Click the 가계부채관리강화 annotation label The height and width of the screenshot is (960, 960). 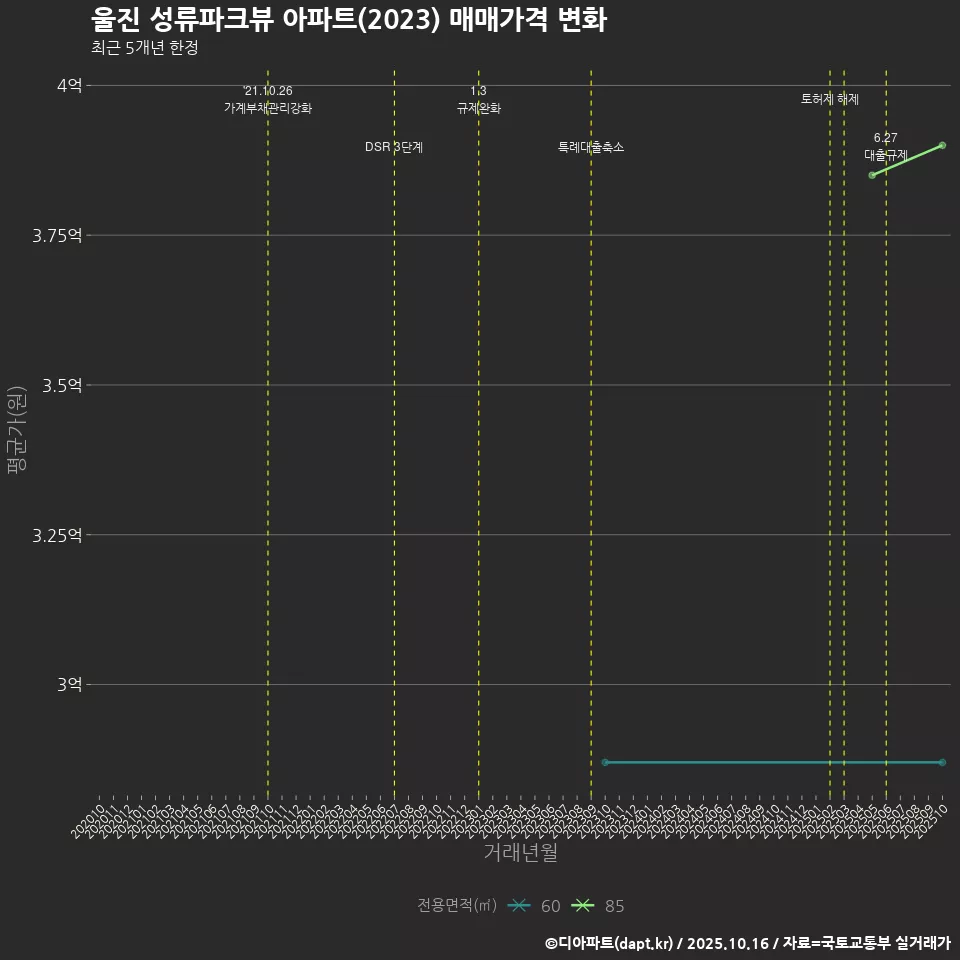pyautogui.click(x=268, y=105)
